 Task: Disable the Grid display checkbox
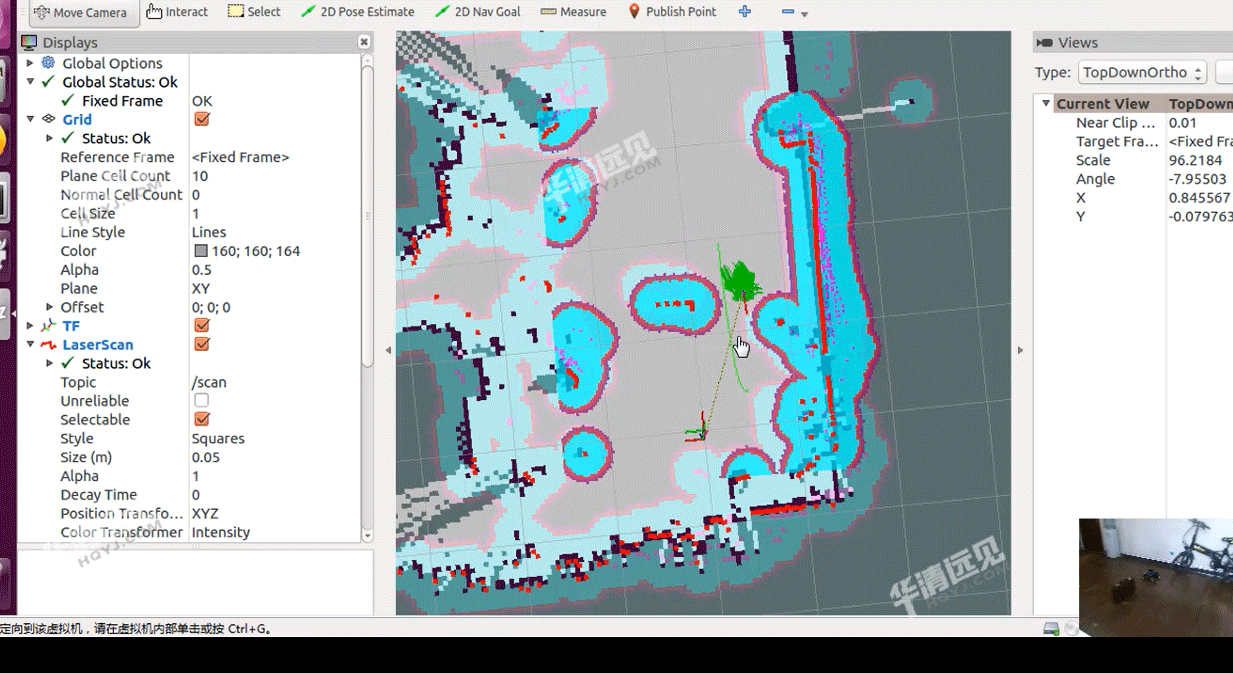[202, 119]
